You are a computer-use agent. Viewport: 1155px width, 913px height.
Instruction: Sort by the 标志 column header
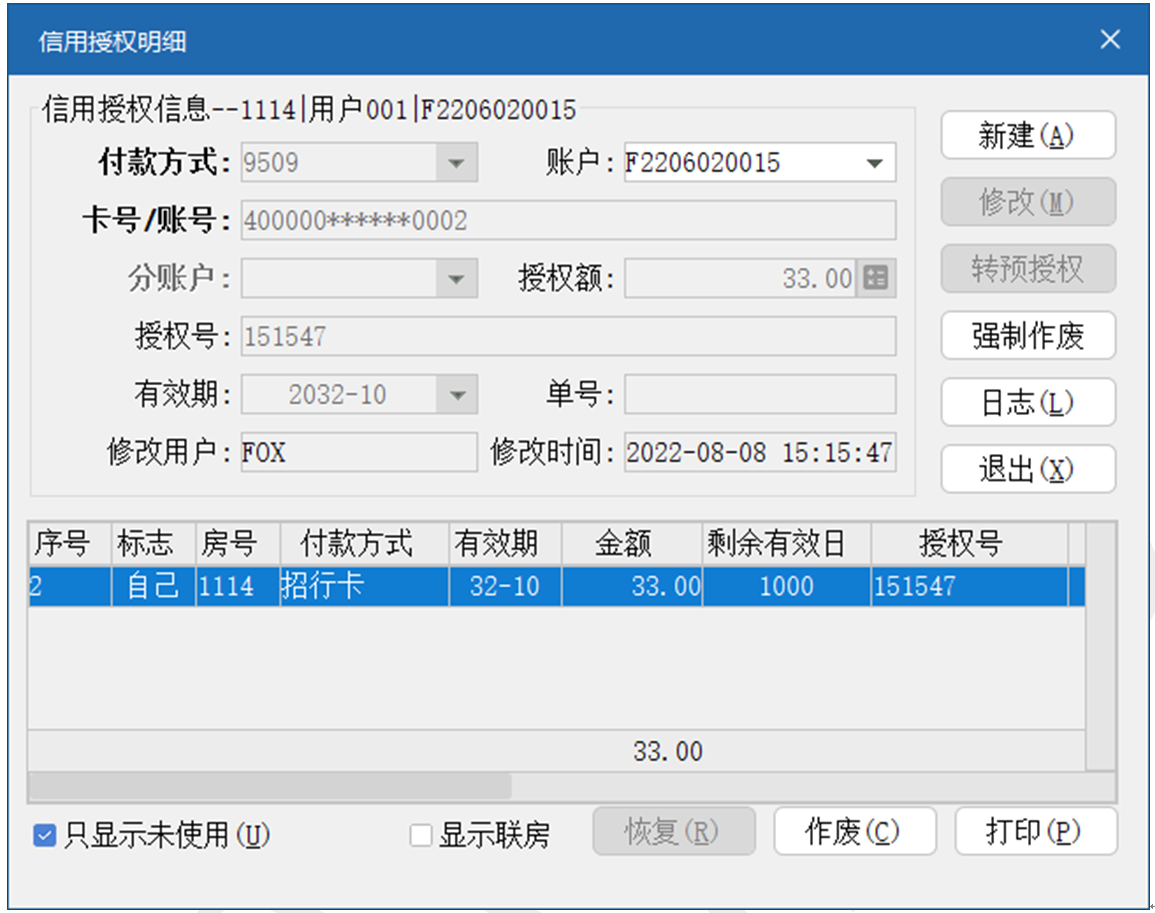point(153,544)
